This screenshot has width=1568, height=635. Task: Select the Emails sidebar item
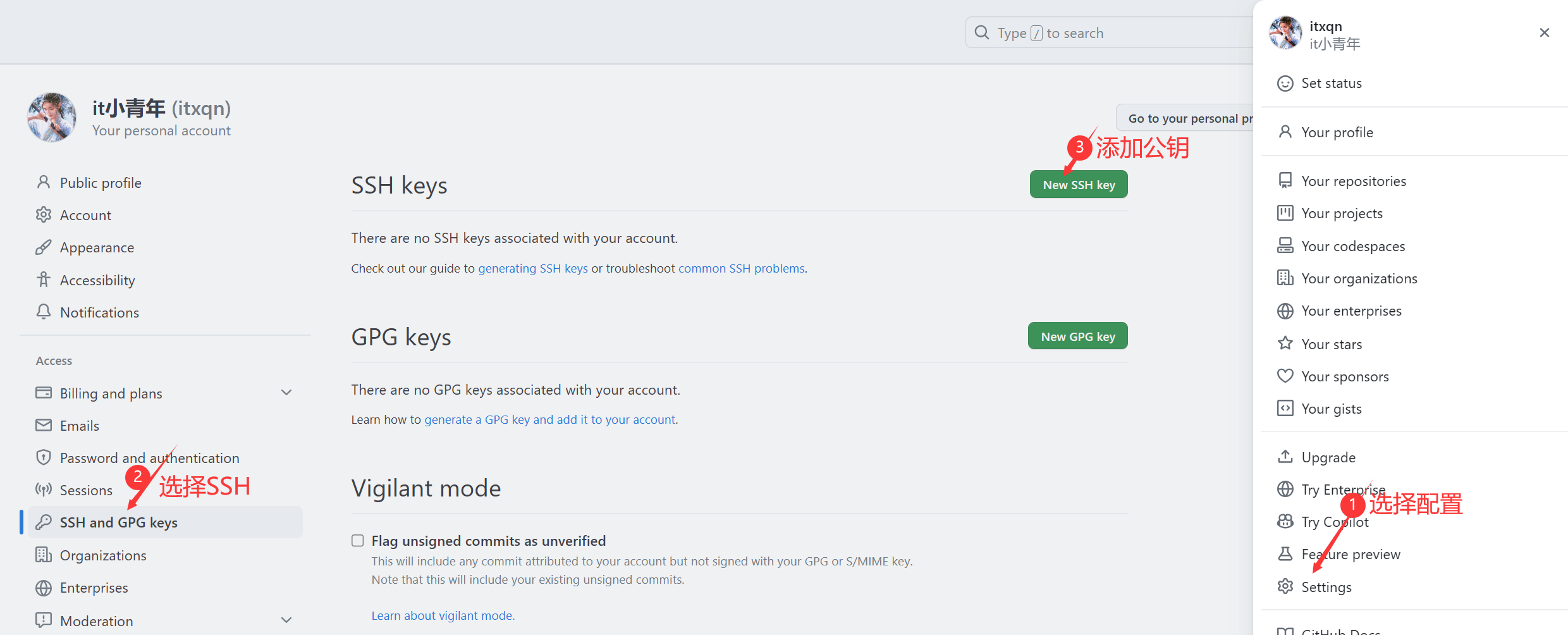click(x=164, y=425)
